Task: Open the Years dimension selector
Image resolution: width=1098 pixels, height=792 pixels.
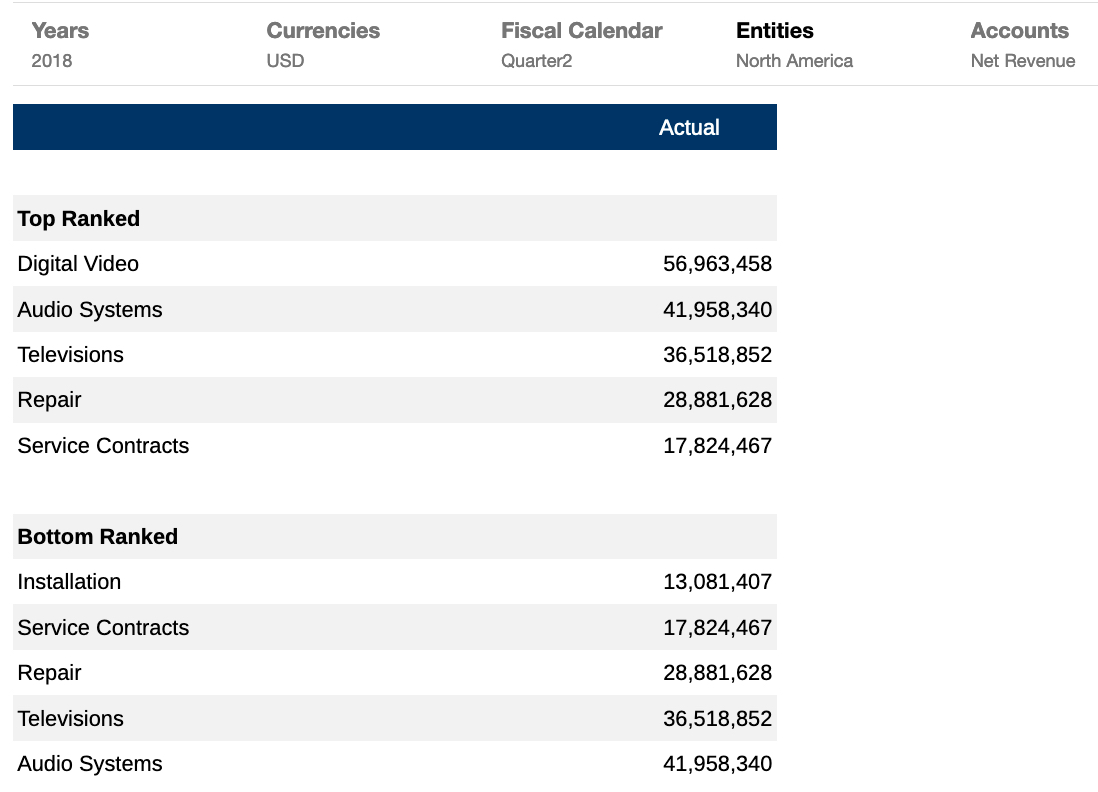Action: pos(60,31)
